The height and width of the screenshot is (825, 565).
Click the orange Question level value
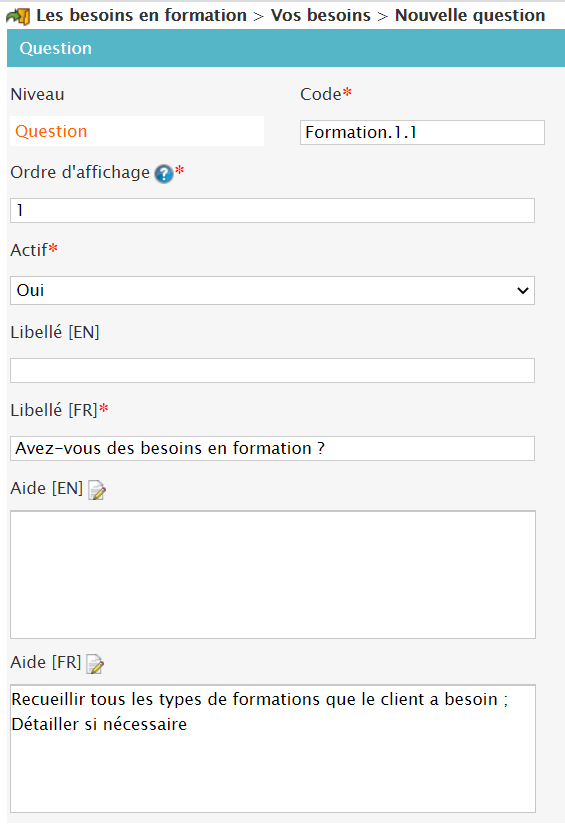tap(51, 132)
